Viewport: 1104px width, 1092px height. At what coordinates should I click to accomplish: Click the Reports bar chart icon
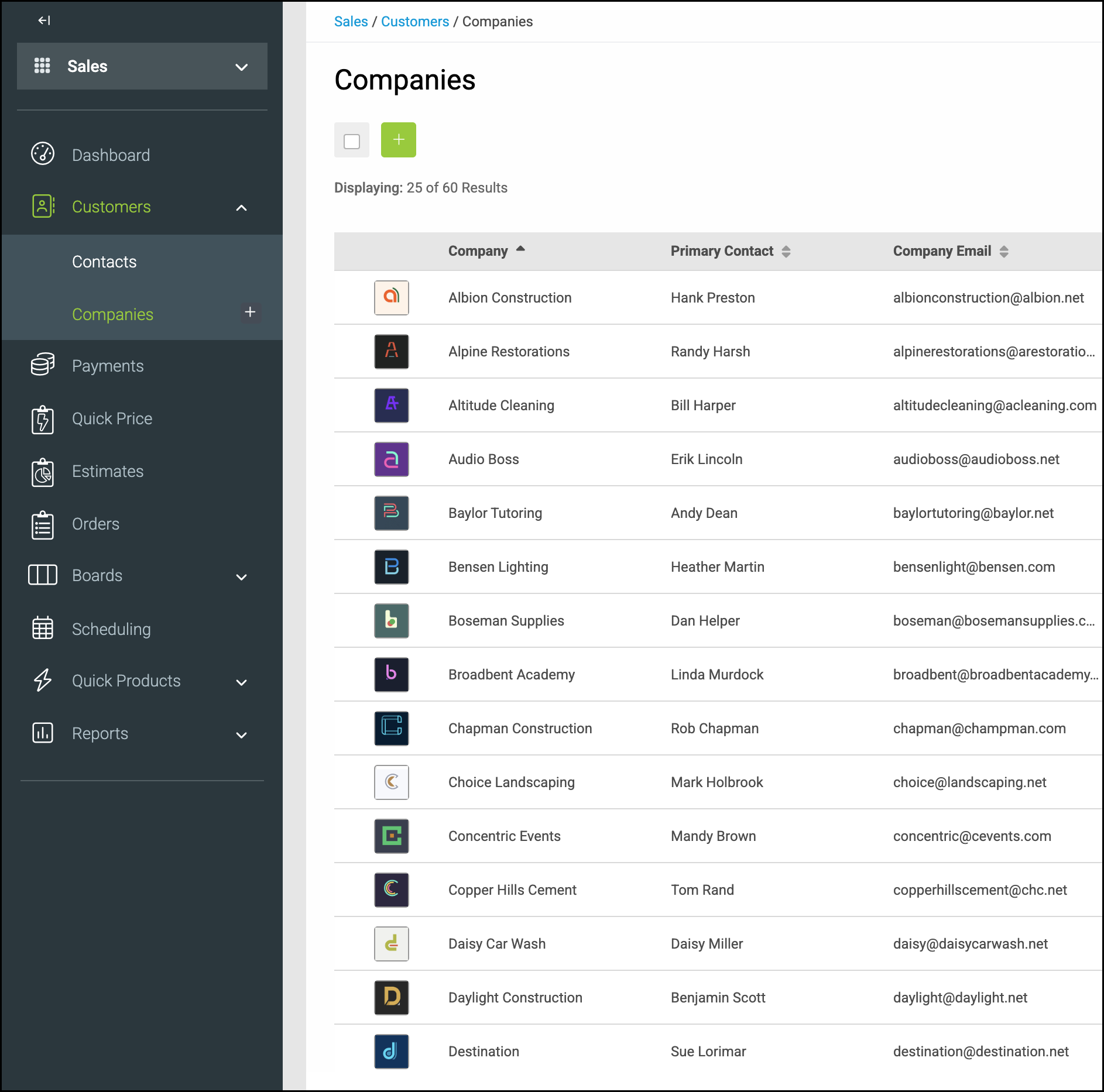[43, 733]
